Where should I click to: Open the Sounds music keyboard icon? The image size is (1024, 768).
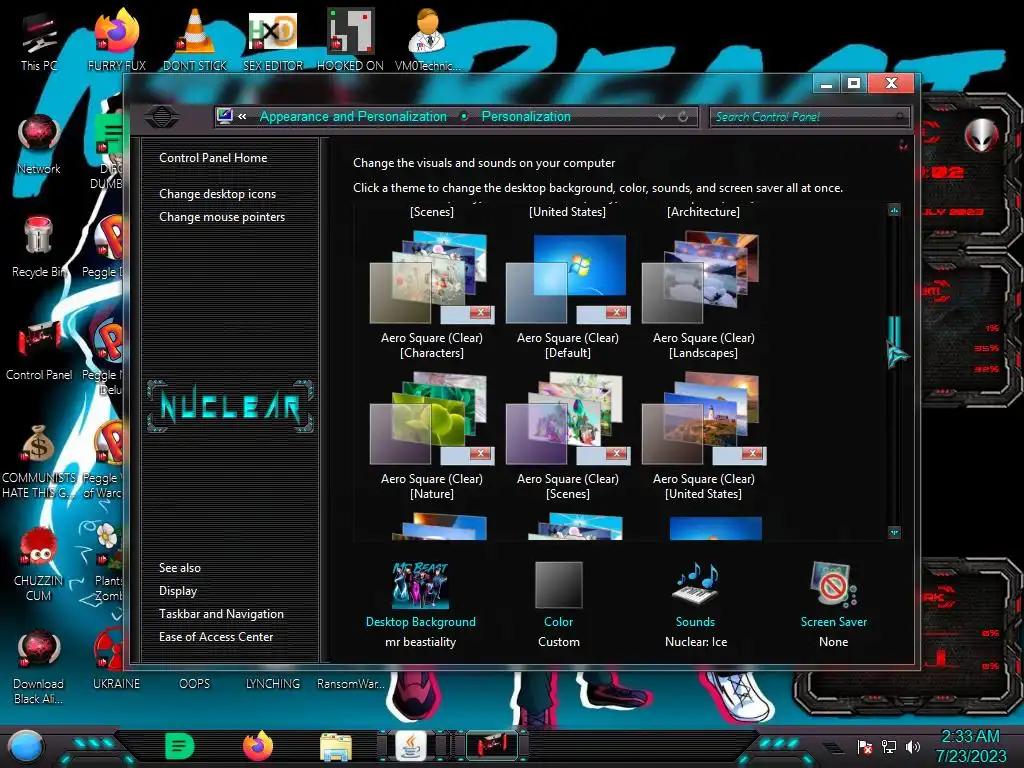tap(696, 584)
